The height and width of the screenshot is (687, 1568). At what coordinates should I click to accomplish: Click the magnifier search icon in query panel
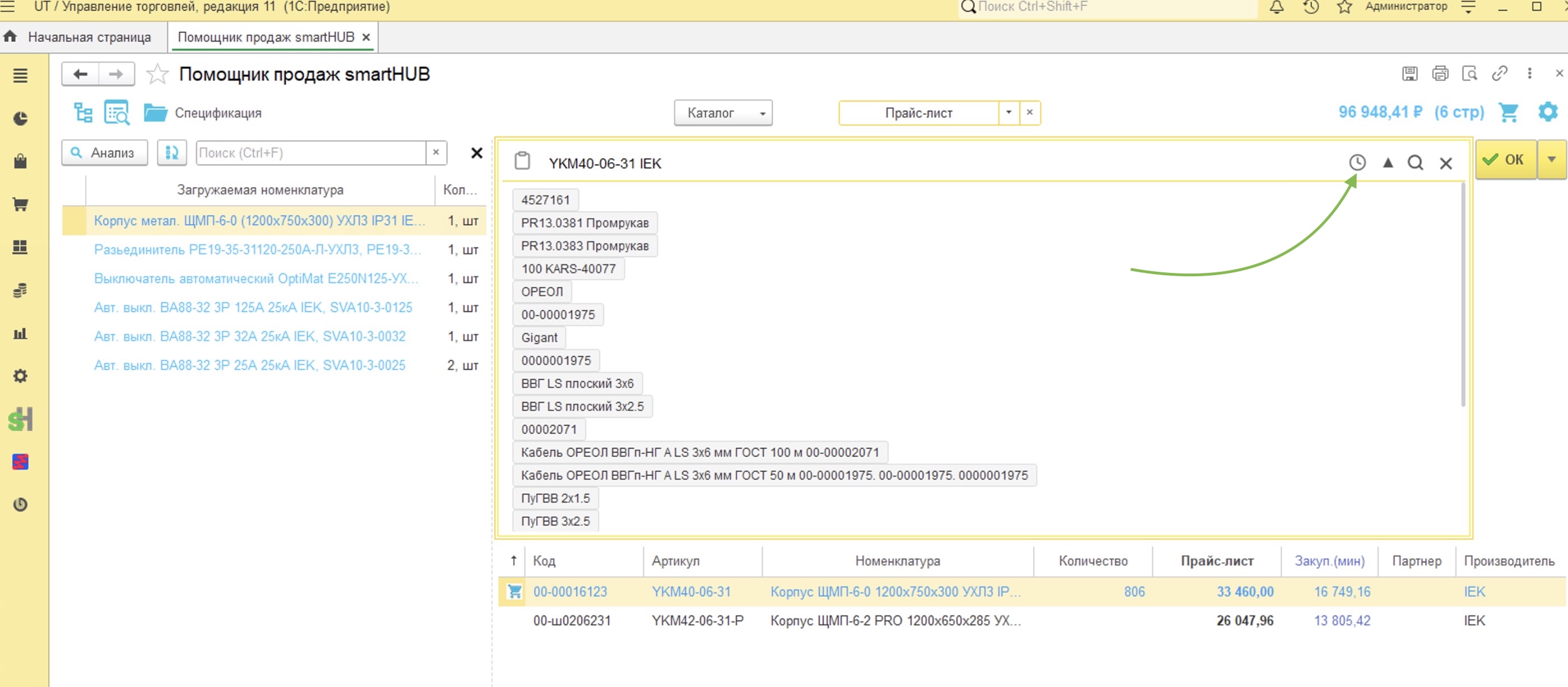pos(1415,163)
